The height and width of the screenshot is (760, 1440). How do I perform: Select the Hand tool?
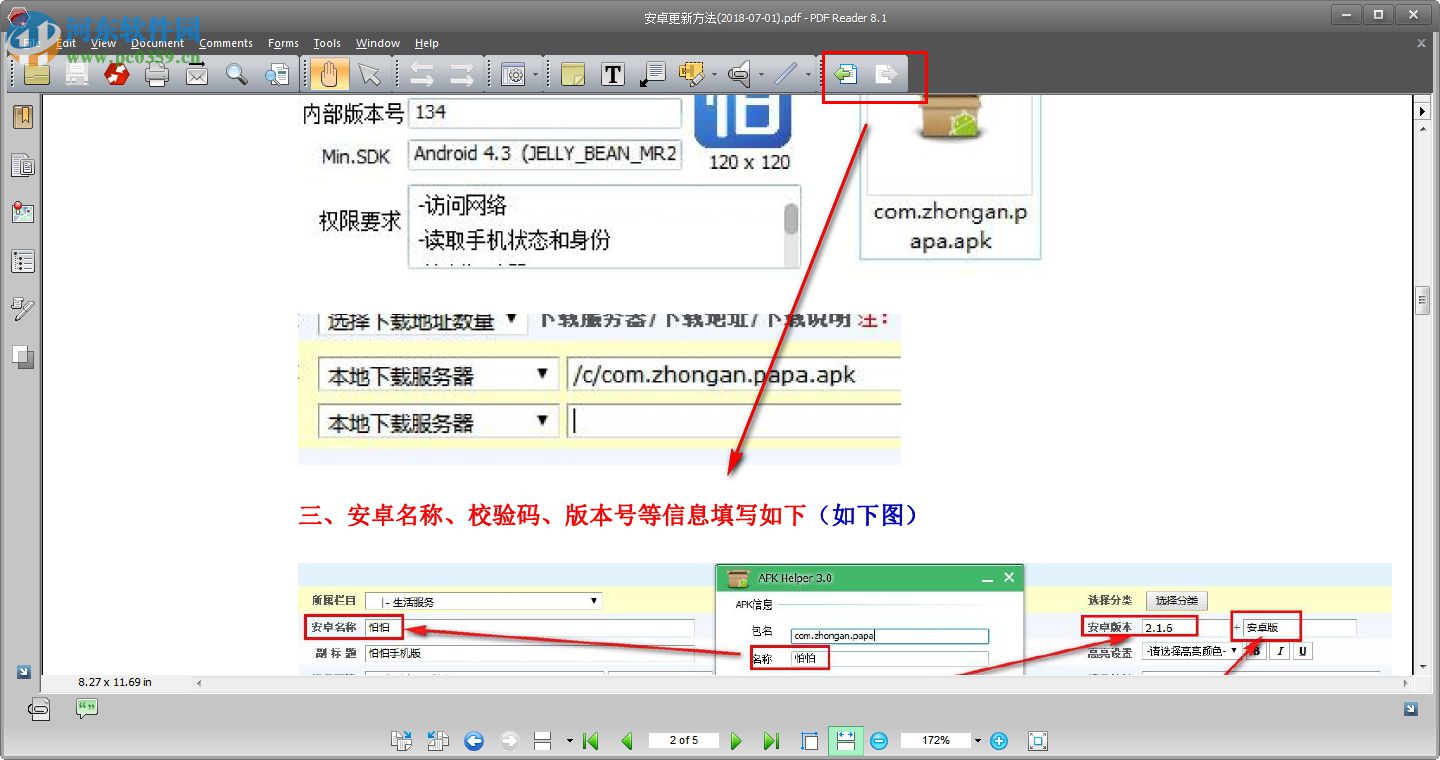tap(329, 74)
